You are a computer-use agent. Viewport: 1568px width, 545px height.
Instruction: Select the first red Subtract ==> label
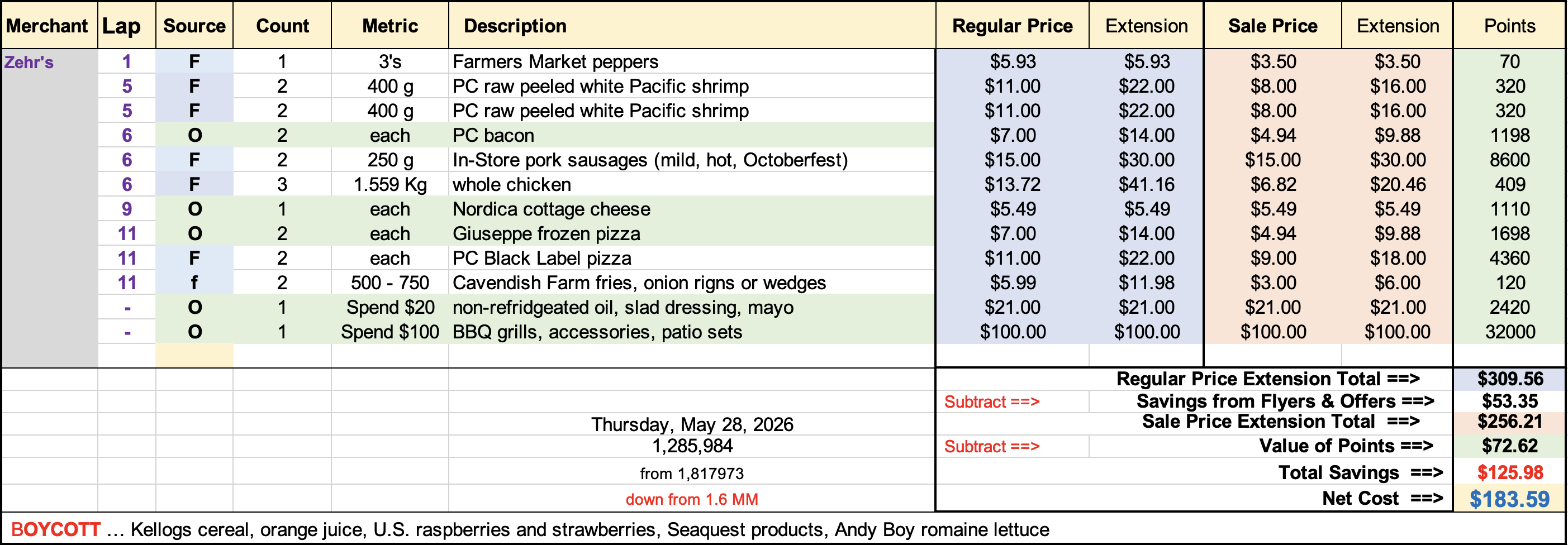pos(991,401)
